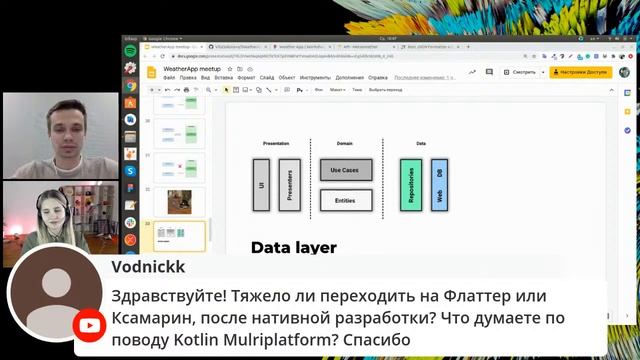Open dropdown next to new slide button
This screenshot has width=640, height=360.
click(159, 90)
